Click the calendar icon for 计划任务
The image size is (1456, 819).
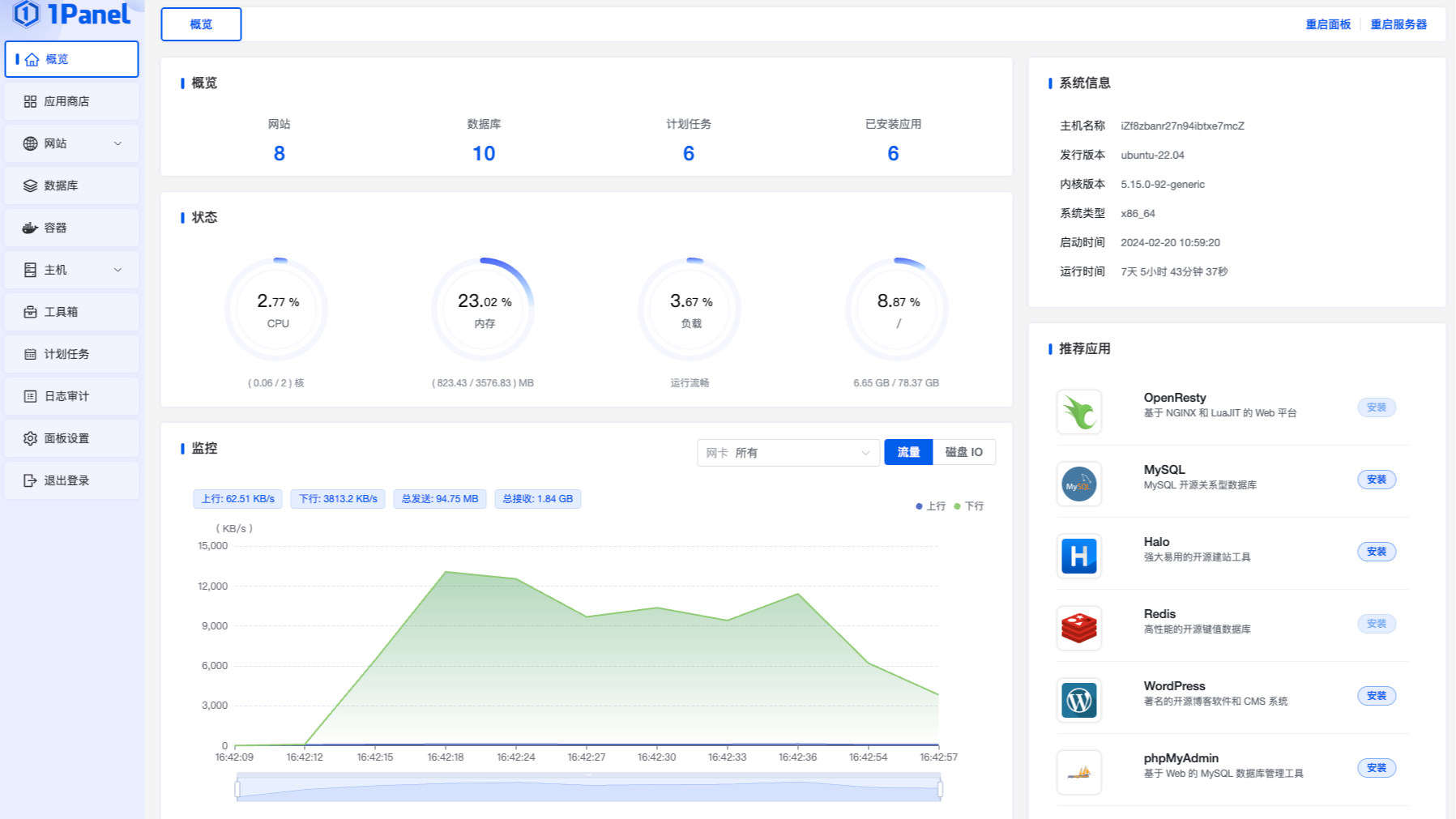[30, 354]
